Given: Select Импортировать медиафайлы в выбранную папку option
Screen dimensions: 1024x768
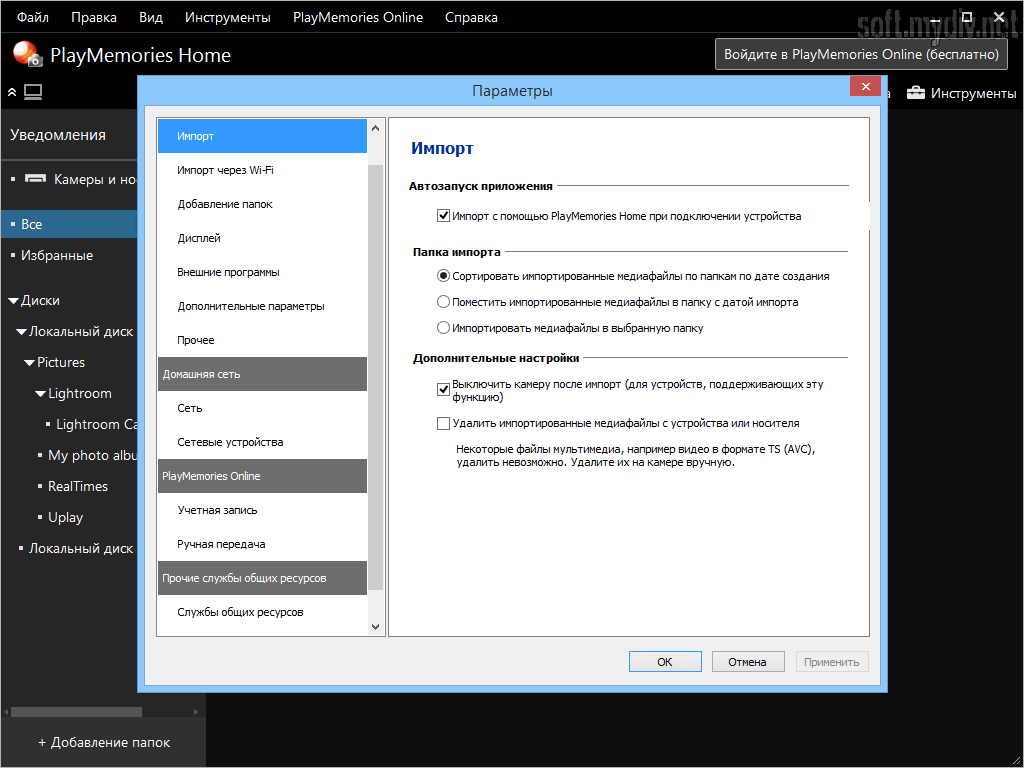Looking at the screenshot, I should click(x=443, y=328).
